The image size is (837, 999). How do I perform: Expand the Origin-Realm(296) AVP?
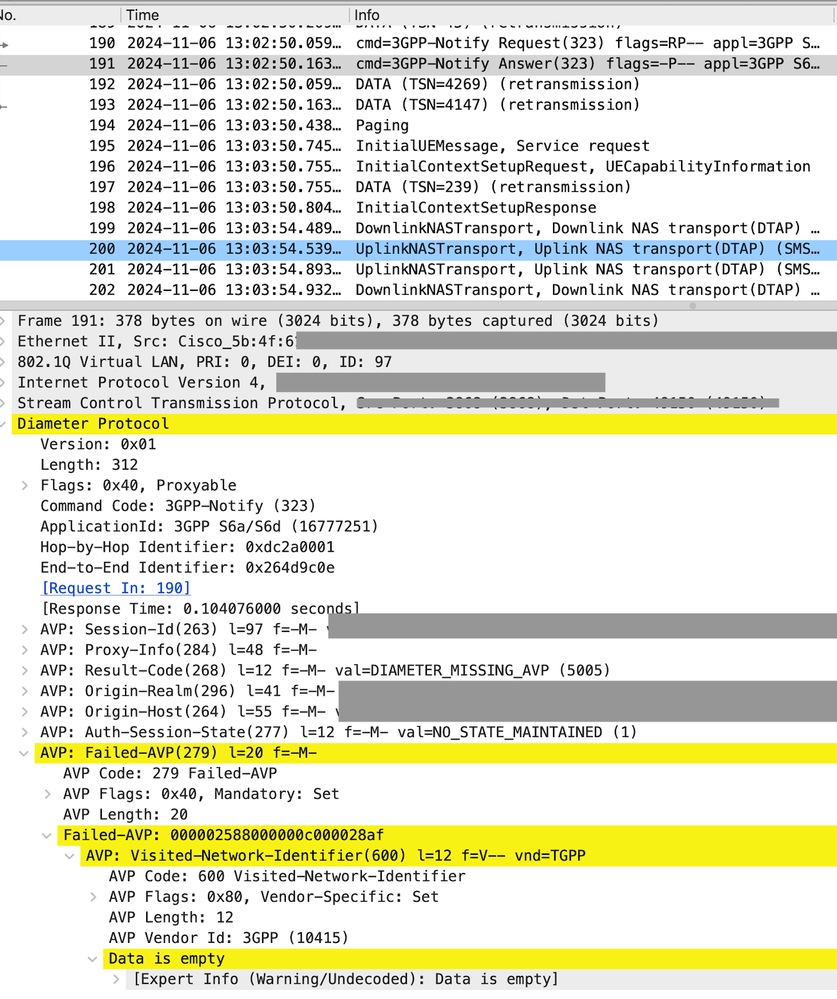click(x=25, y=691)
